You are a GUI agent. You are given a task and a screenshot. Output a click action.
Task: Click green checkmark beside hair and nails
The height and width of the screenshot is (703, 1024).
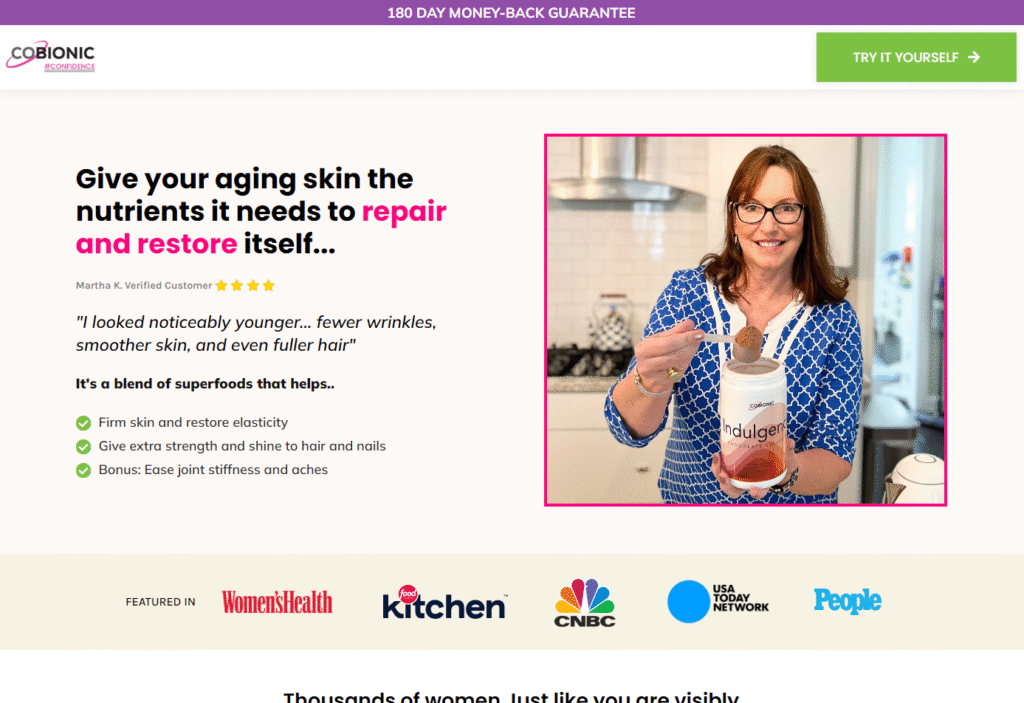pos(83,447)
